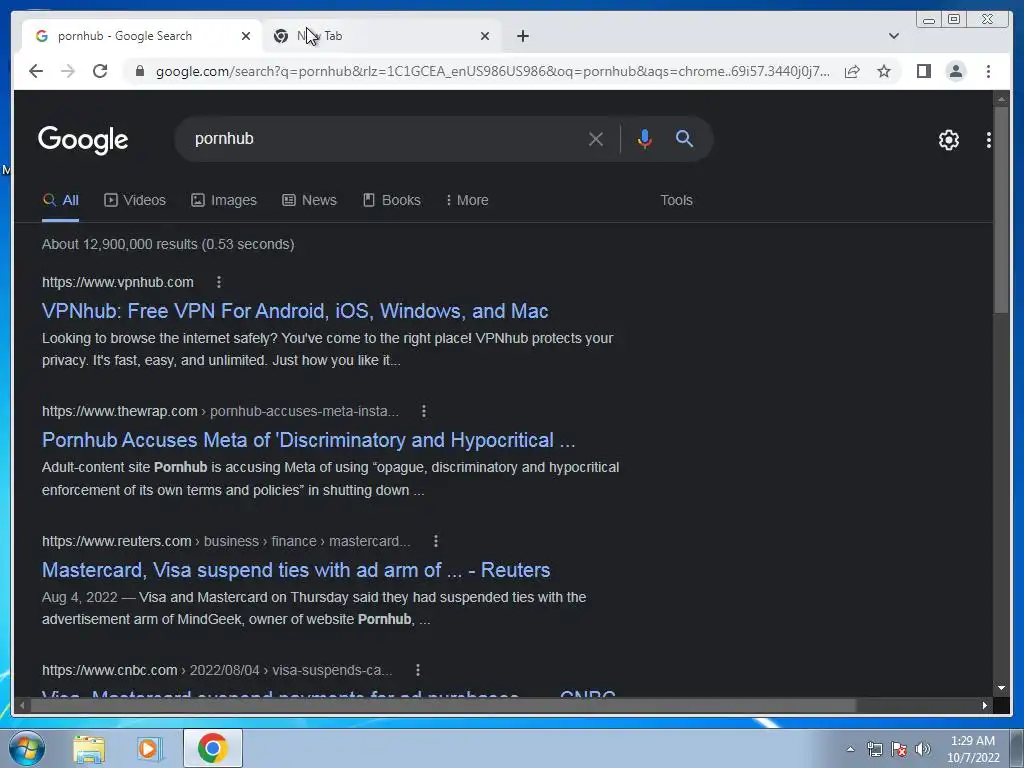This screenshot has width=1024, height=768.
Task: Switch to the News tab
Action: 310,200
